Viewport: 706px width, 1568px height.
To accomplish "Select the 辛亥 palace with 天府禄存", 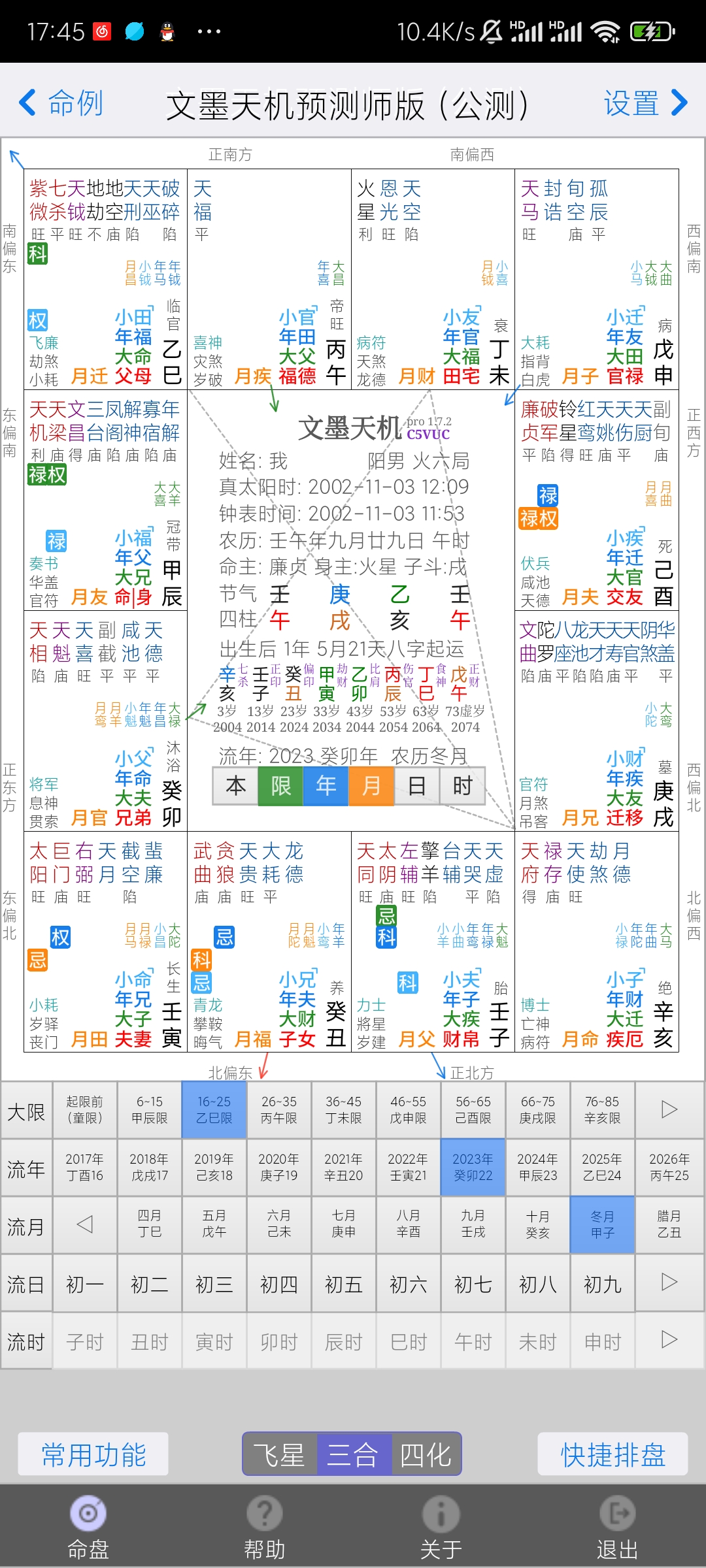I will click(597, 942).
